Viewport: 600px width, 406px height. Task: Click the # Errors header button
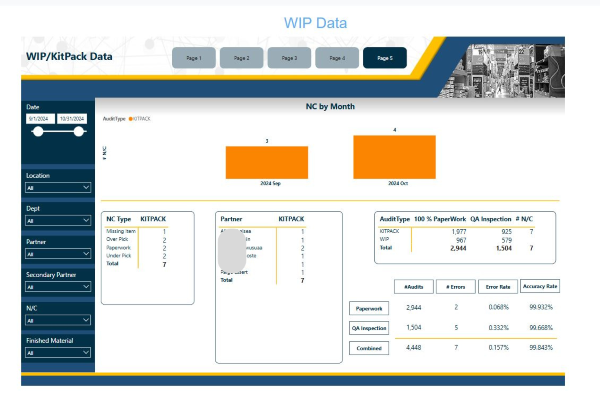pos(456,287)
